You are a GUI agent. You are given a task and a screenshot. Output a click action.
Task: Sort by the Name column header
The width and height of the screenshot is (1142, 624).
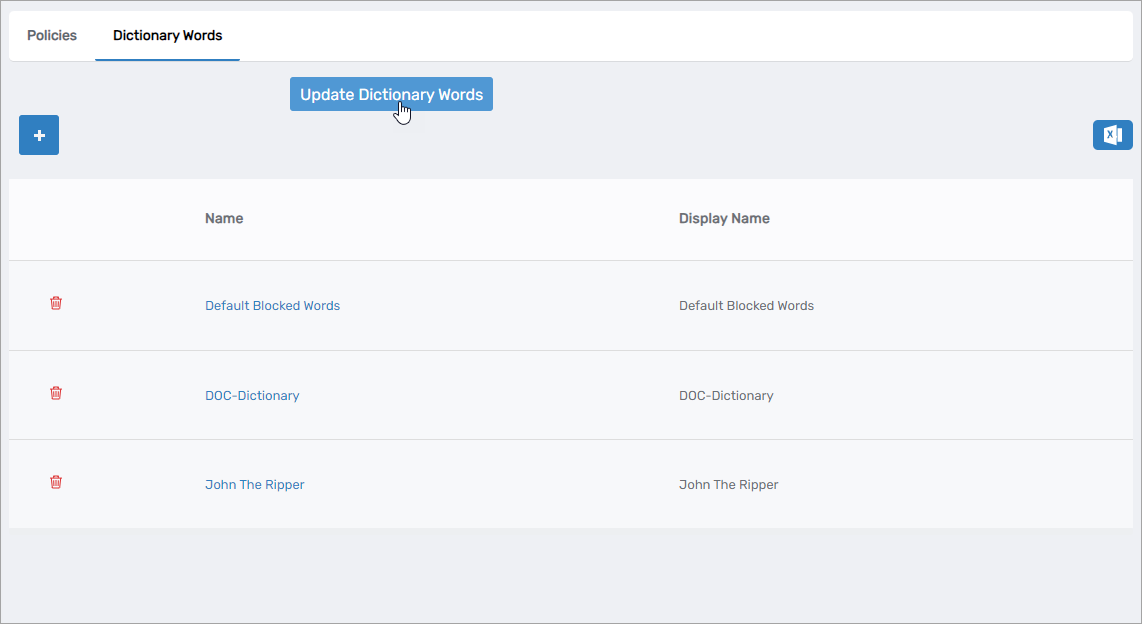point(224,218)
